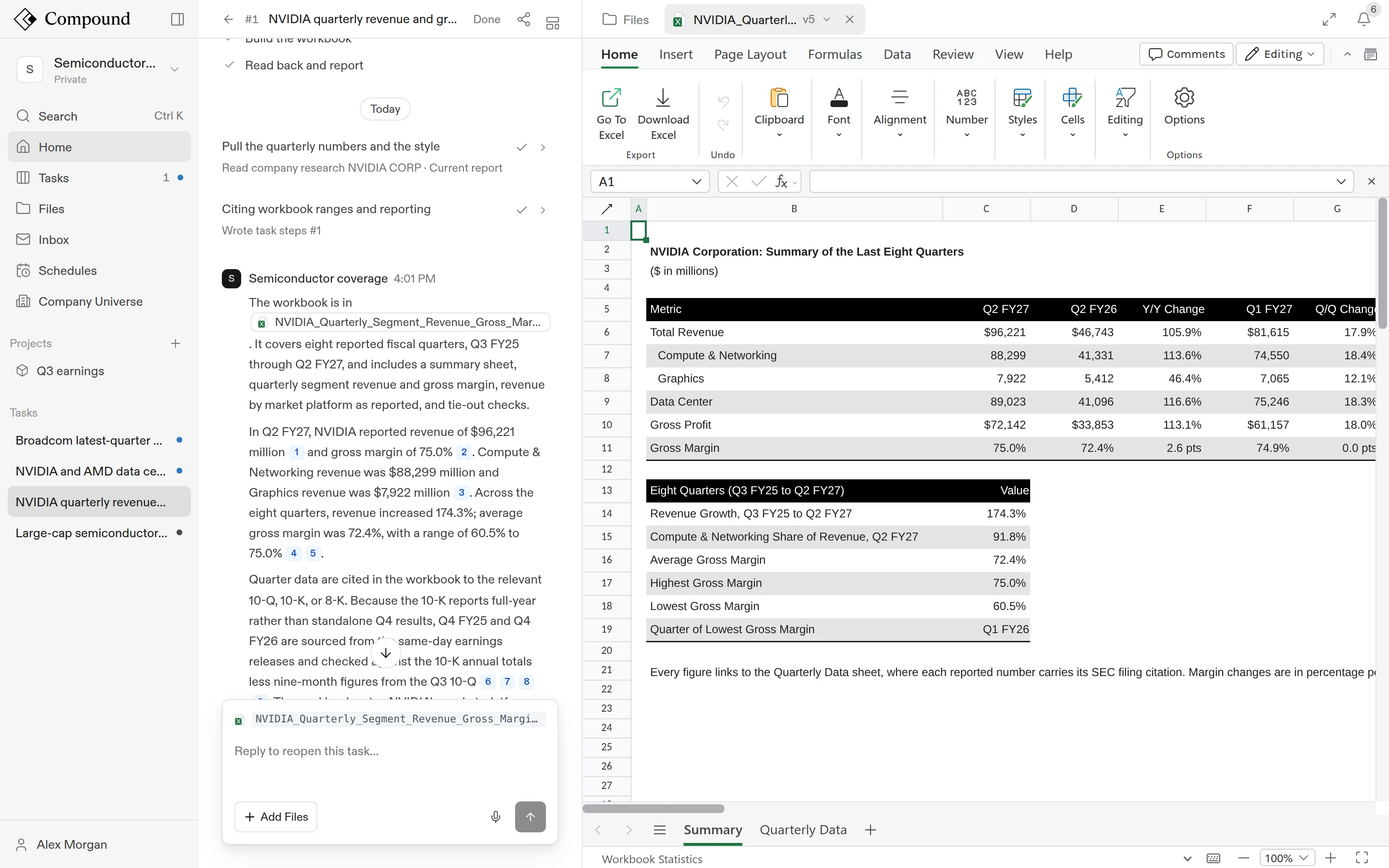Image resolution: width=1389 pixels, height=868 pixels.
Task: Send the reply with the arrow button
Action: [530, 816]
